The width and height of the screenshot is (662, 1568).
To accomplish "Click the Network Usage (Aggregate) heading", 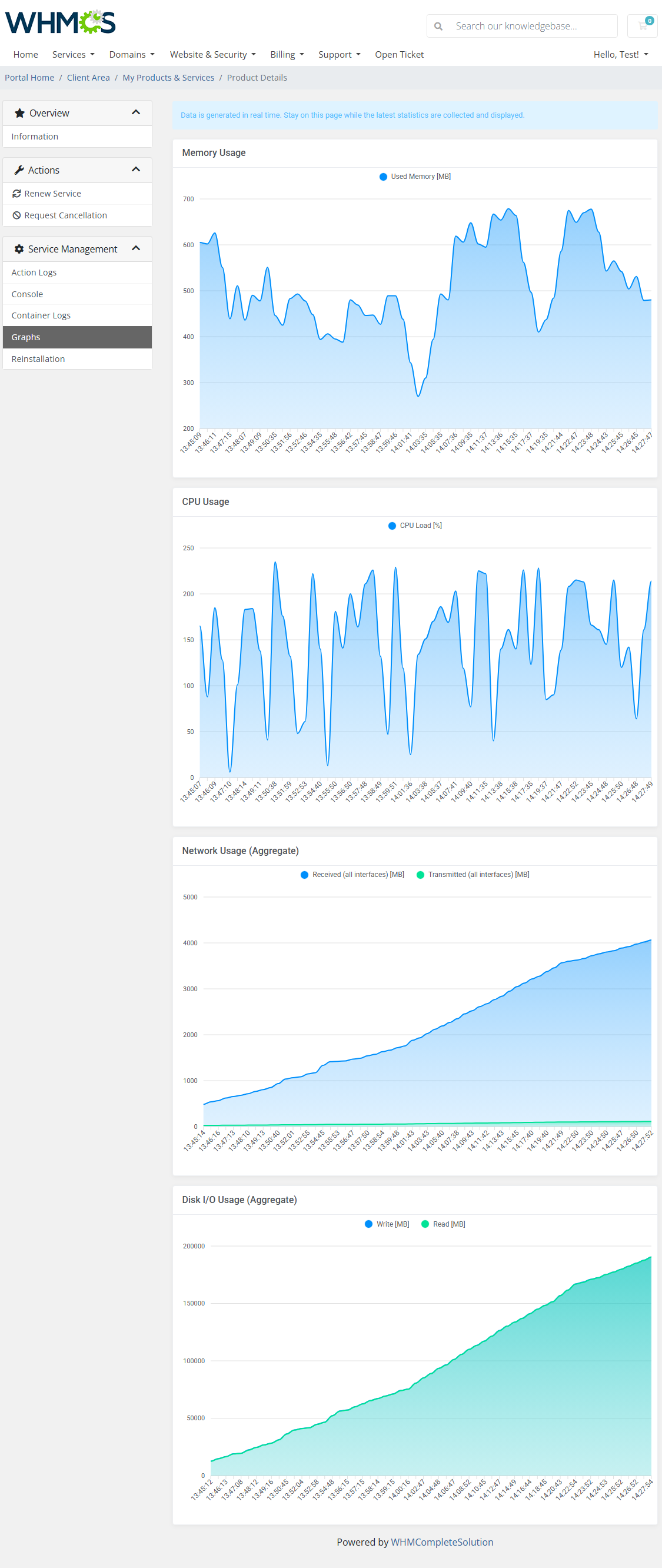I will point(240,851).
